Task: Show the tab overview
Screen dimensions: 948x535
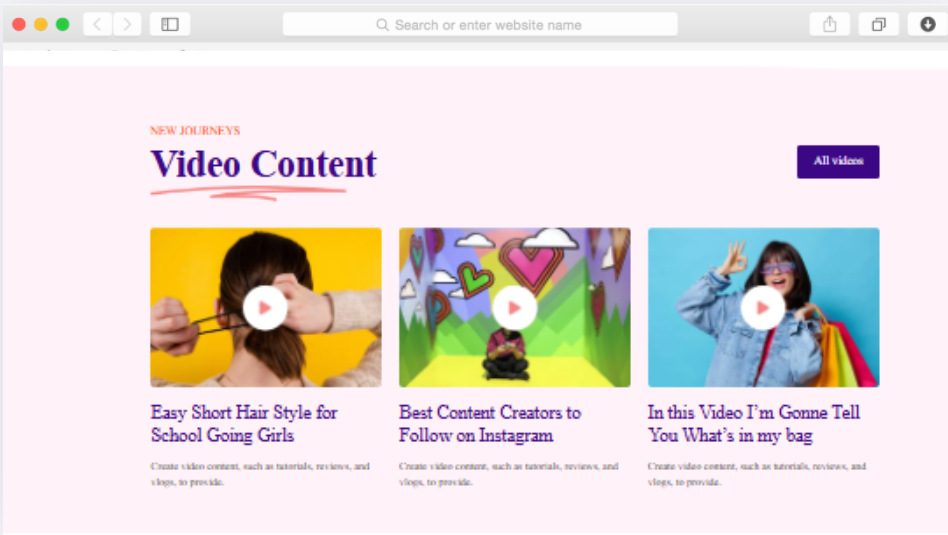Action: [878, 24]
